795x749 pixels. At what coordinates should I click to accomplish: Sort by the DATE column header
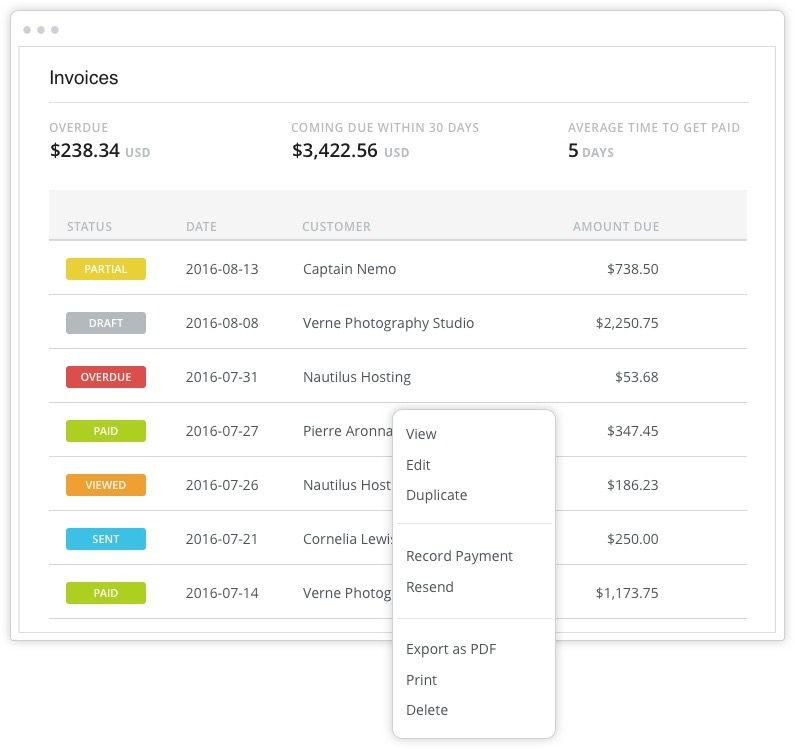201,227
